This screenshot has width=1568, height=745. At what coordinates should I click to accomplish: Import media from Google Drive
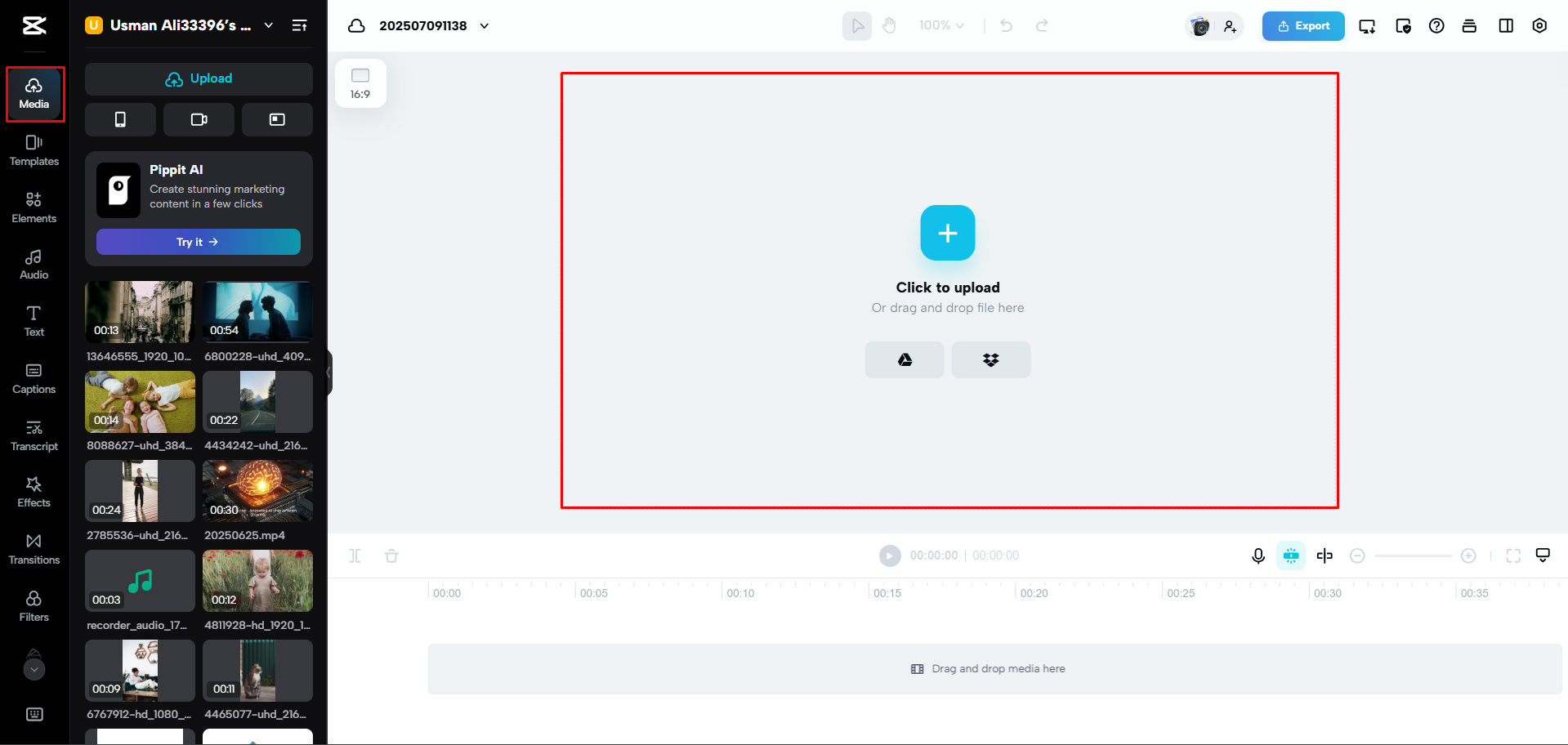click(904, 359)
